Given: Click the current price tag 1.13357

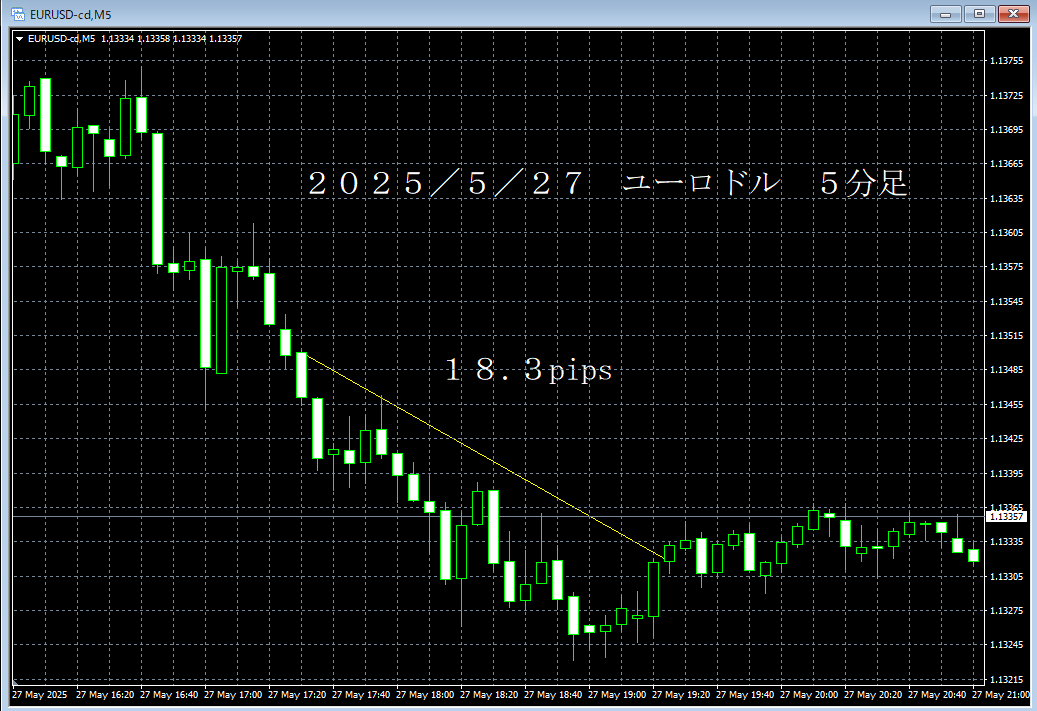Looking at the screenshot, I should (1006, 517).
